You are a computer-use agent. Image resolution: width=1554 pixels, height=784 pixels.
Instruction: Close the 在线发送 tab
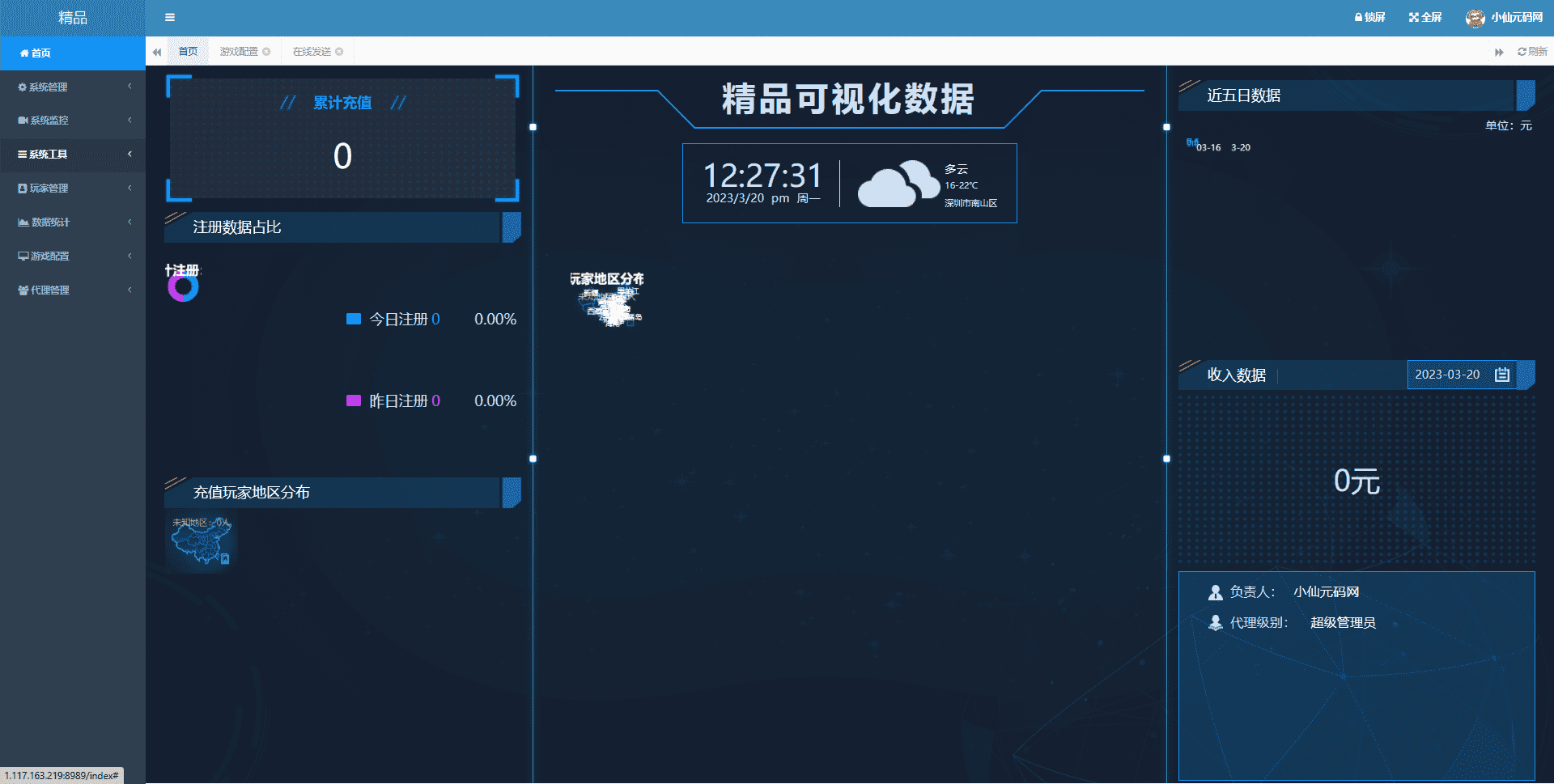click(x=339, y=52)
